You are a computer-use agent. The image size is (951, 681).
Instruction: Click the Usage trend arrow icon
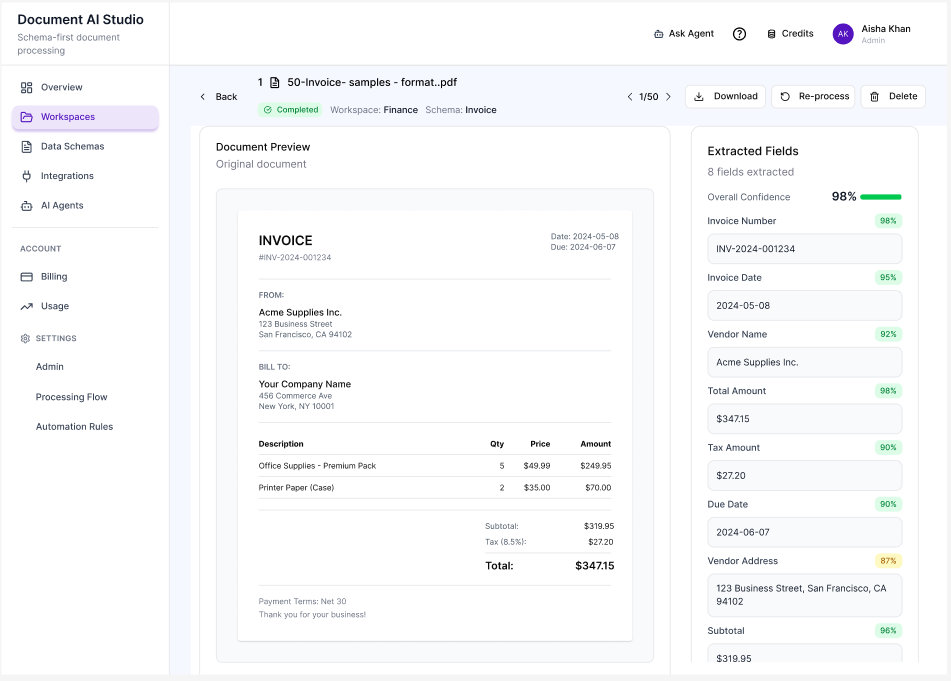click(26, 306)
